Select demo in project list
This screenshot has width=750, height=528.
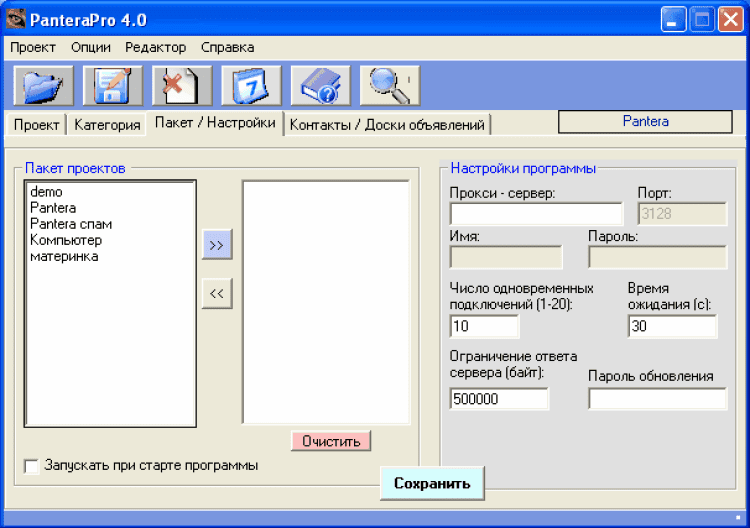pos(46,192)
